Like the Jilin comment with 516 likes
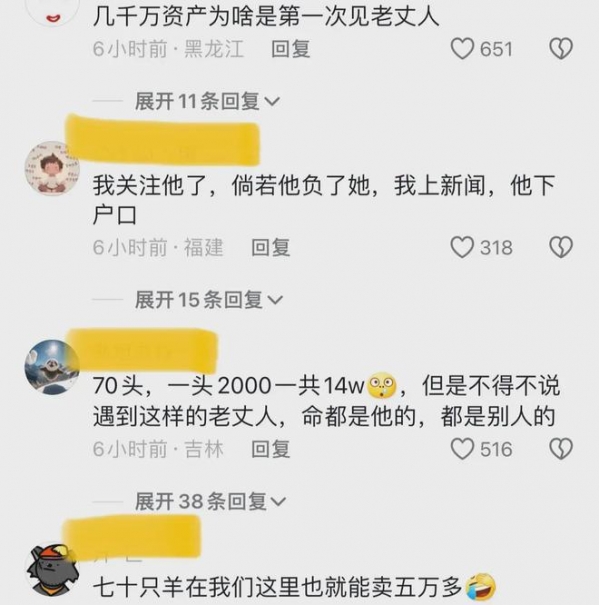Image resolution: width=600 pixels, height=605 pixels. tap(462, 449)
